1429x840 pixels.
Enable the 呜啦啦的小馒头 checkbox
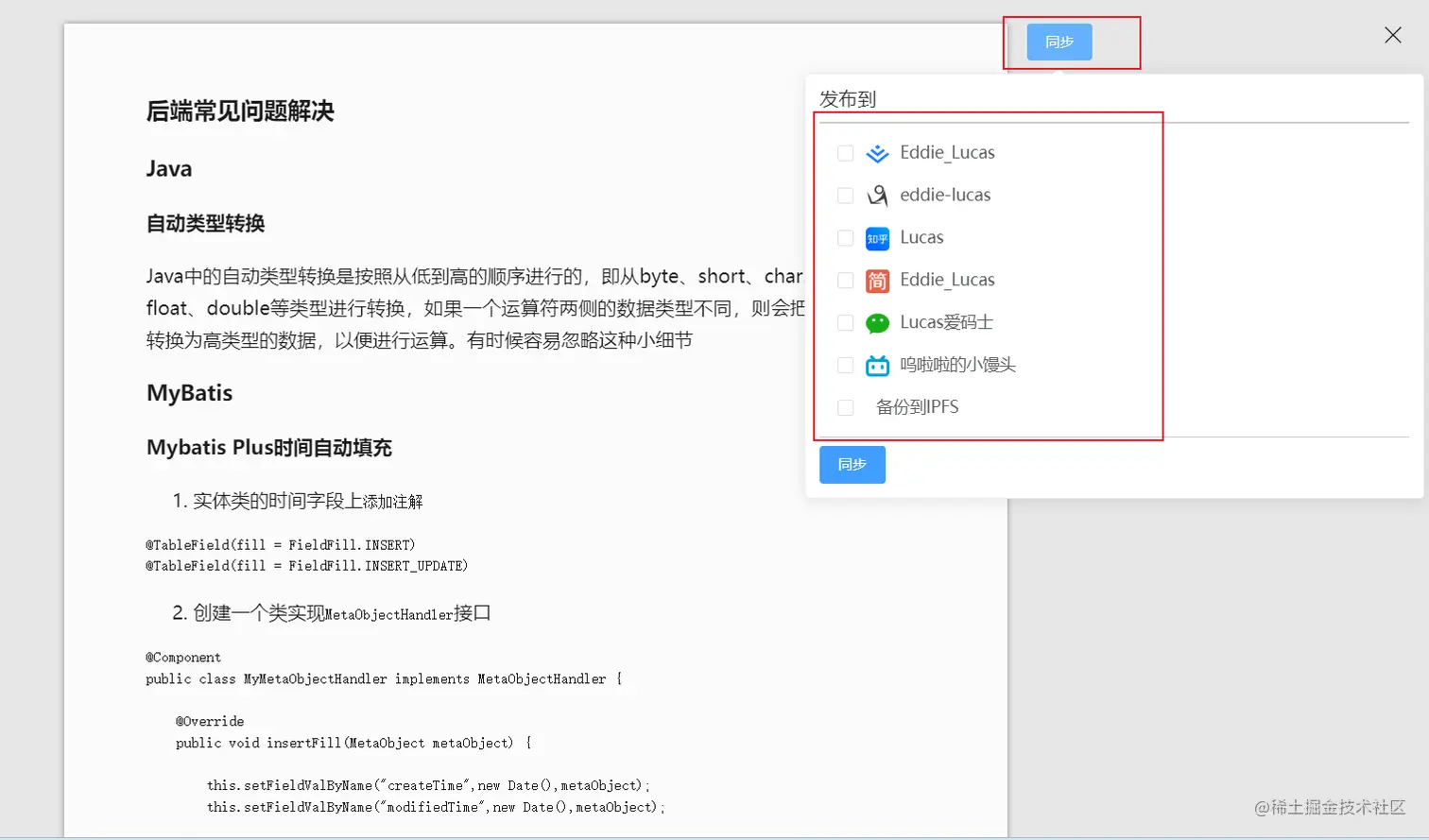click(x=846, y=366)
